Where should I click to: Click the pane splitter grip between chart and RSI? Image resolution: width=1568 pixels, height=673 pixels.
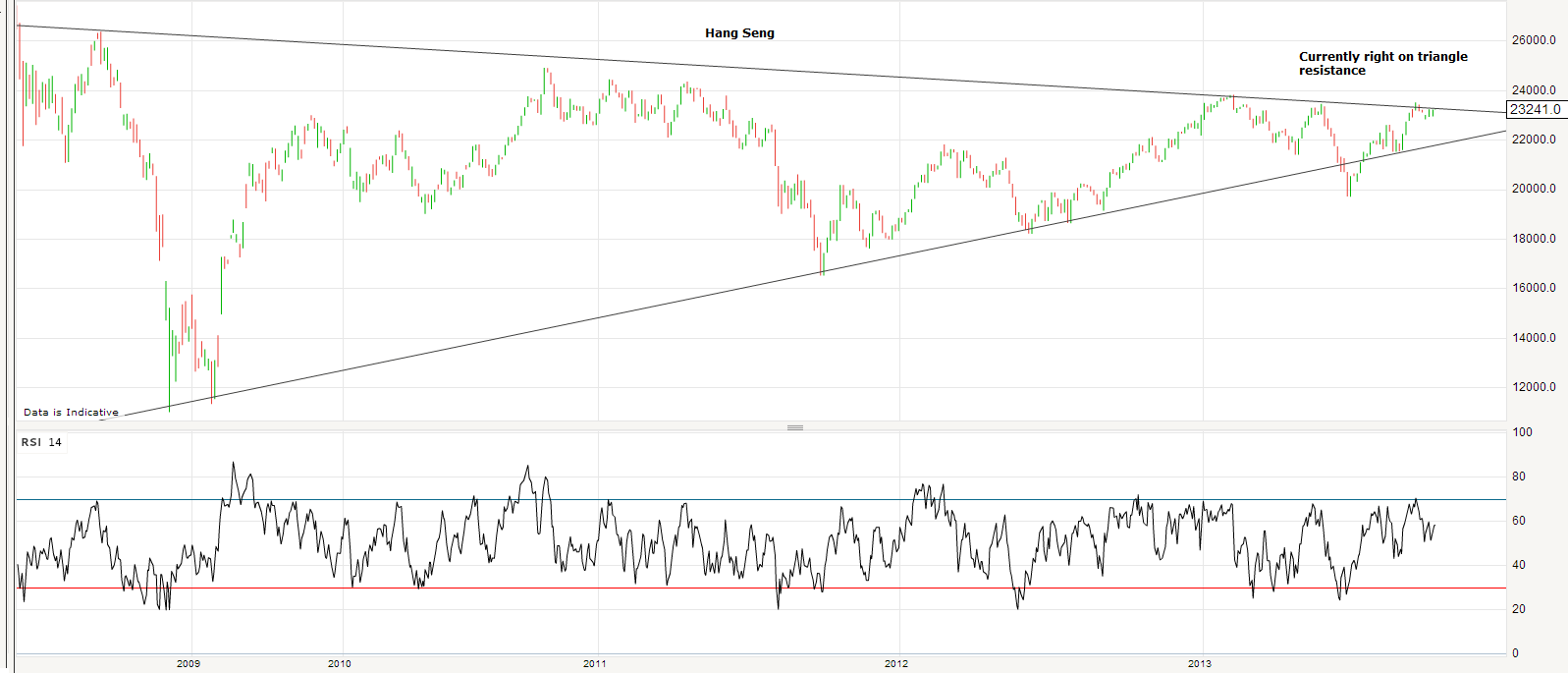click(x=795, y=427)
